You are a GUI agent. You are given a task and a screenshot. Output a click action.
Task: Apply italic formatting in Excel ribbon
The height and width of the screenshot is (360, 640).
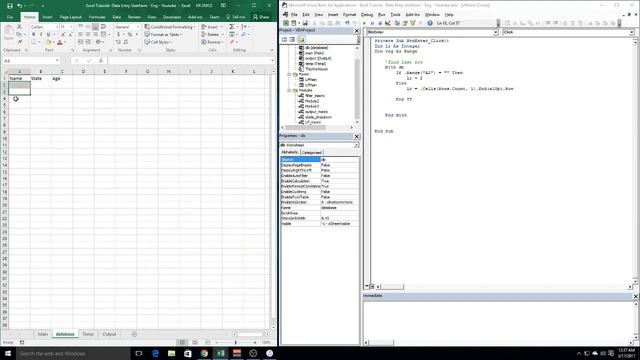click(41, 35)
